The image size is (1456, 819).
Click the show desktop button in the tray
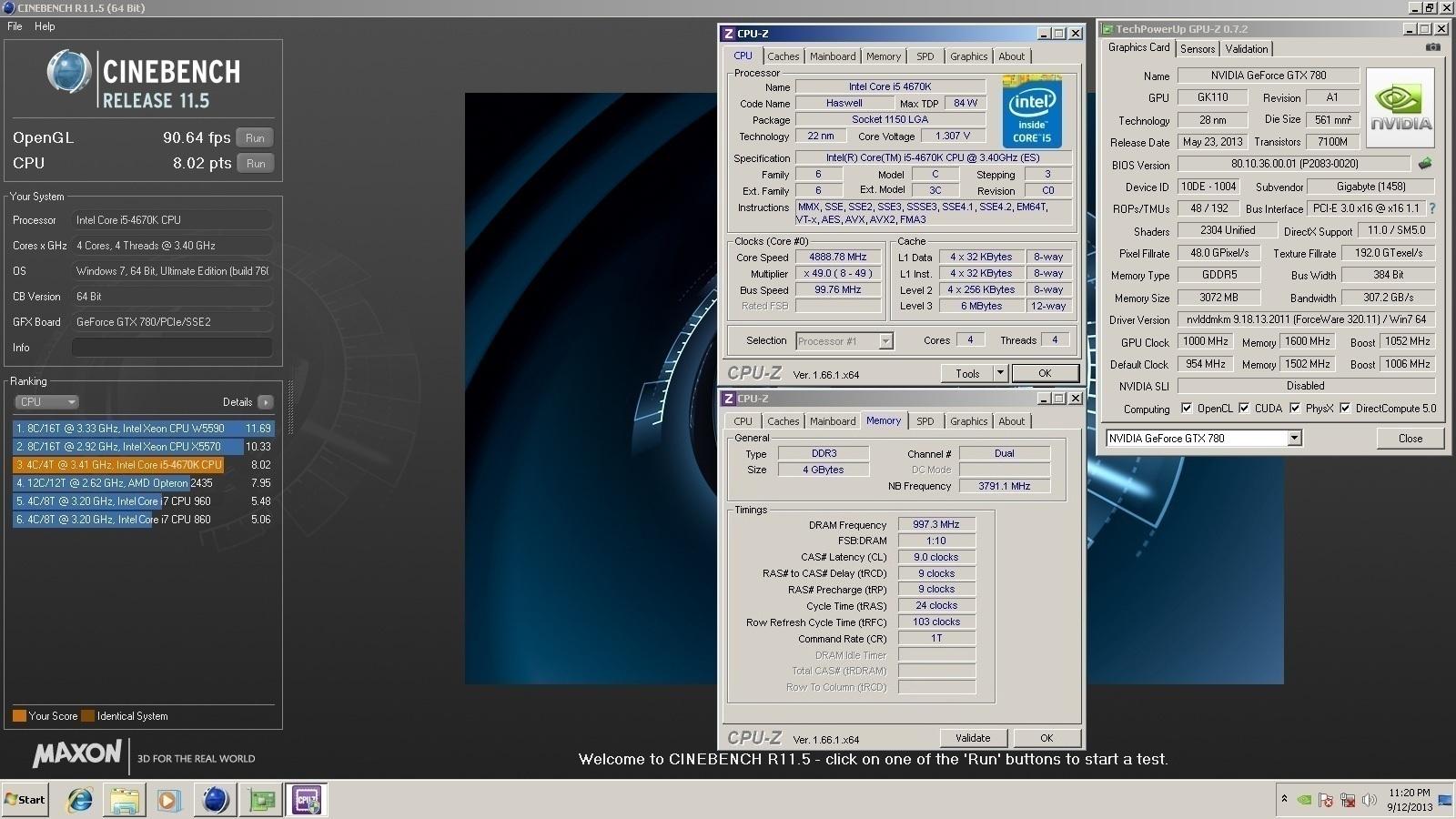[x=1445, y=800]
